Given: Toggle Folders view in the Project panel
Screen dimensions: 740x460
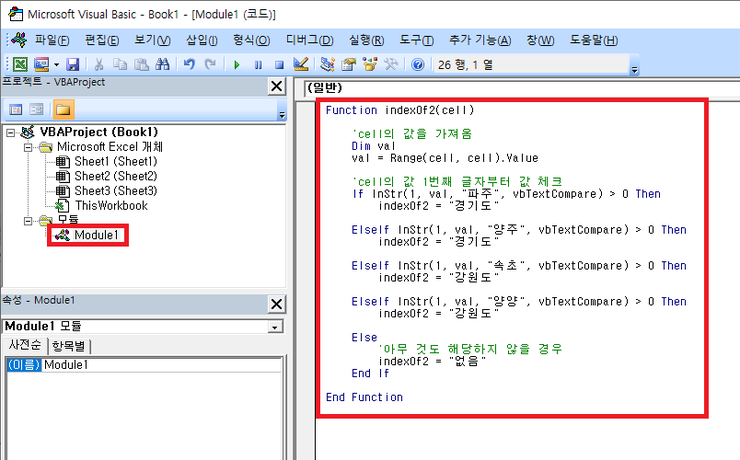Looking at the screenshot, I should pyautogui.click(x=63, y=109).
